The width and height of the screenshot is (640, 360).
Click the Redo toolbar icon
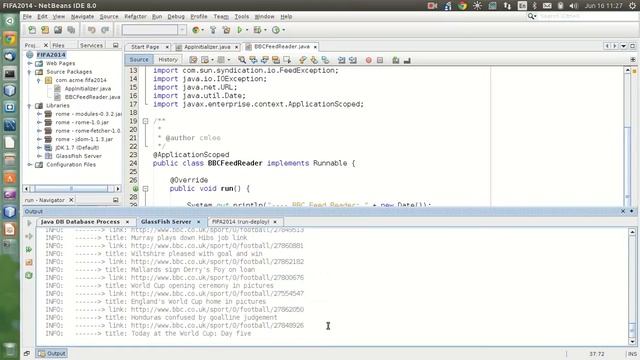(x=105, y=30)
